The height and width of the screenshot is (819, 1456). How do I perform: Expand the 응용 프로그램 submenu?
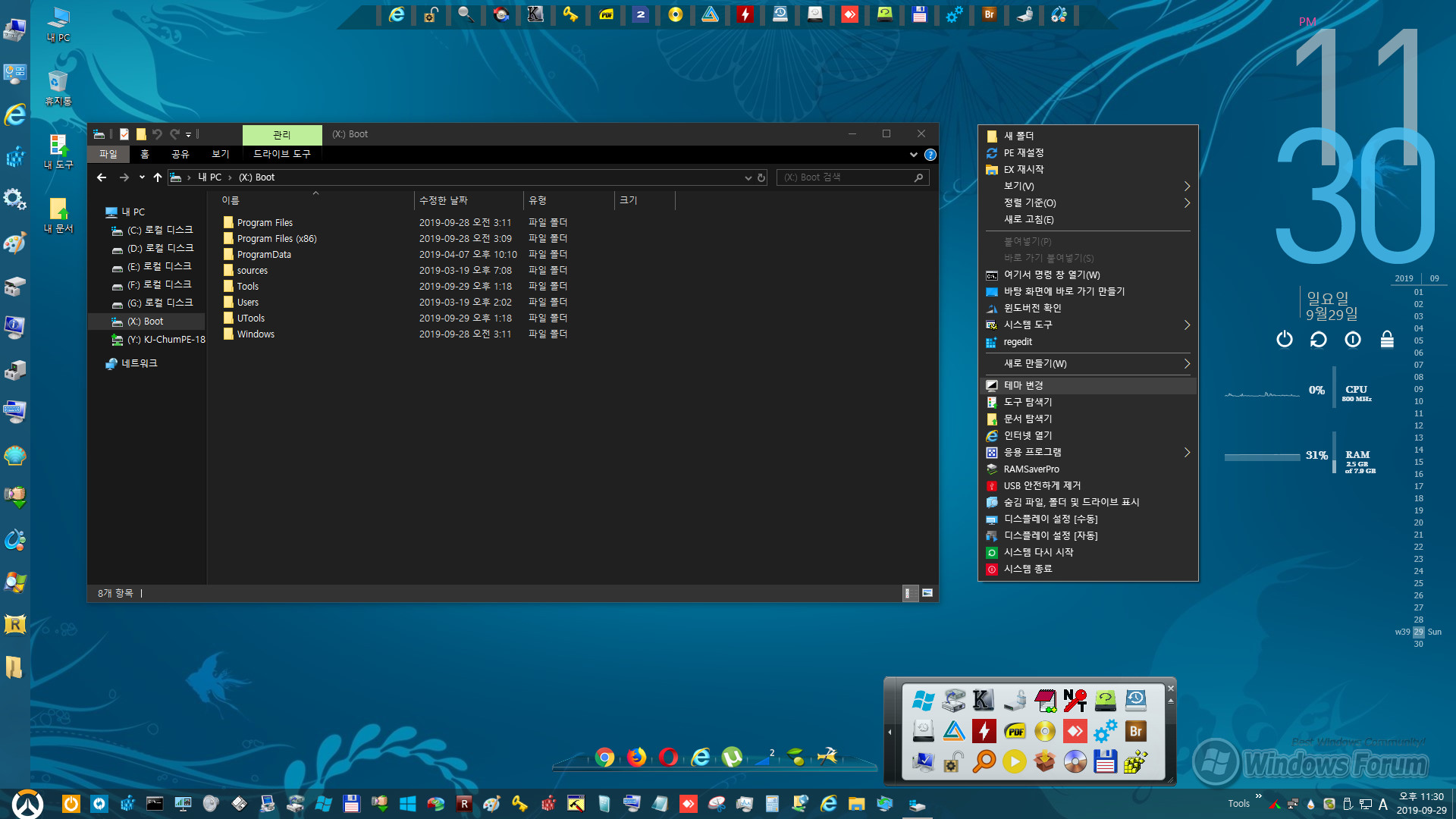coord(1088,452)
